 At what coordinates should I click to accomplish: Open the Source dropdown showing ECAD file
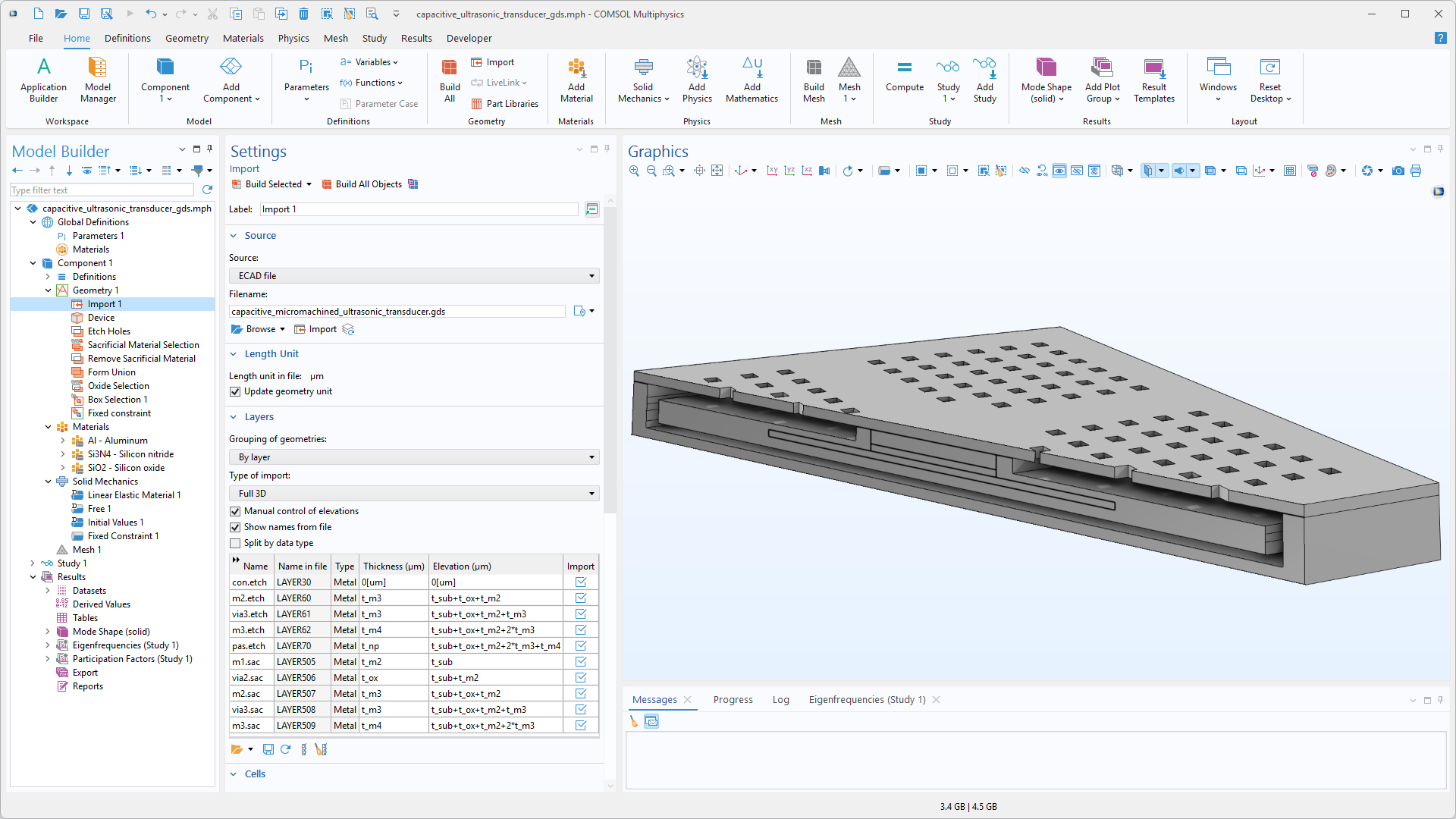(414, 276)
